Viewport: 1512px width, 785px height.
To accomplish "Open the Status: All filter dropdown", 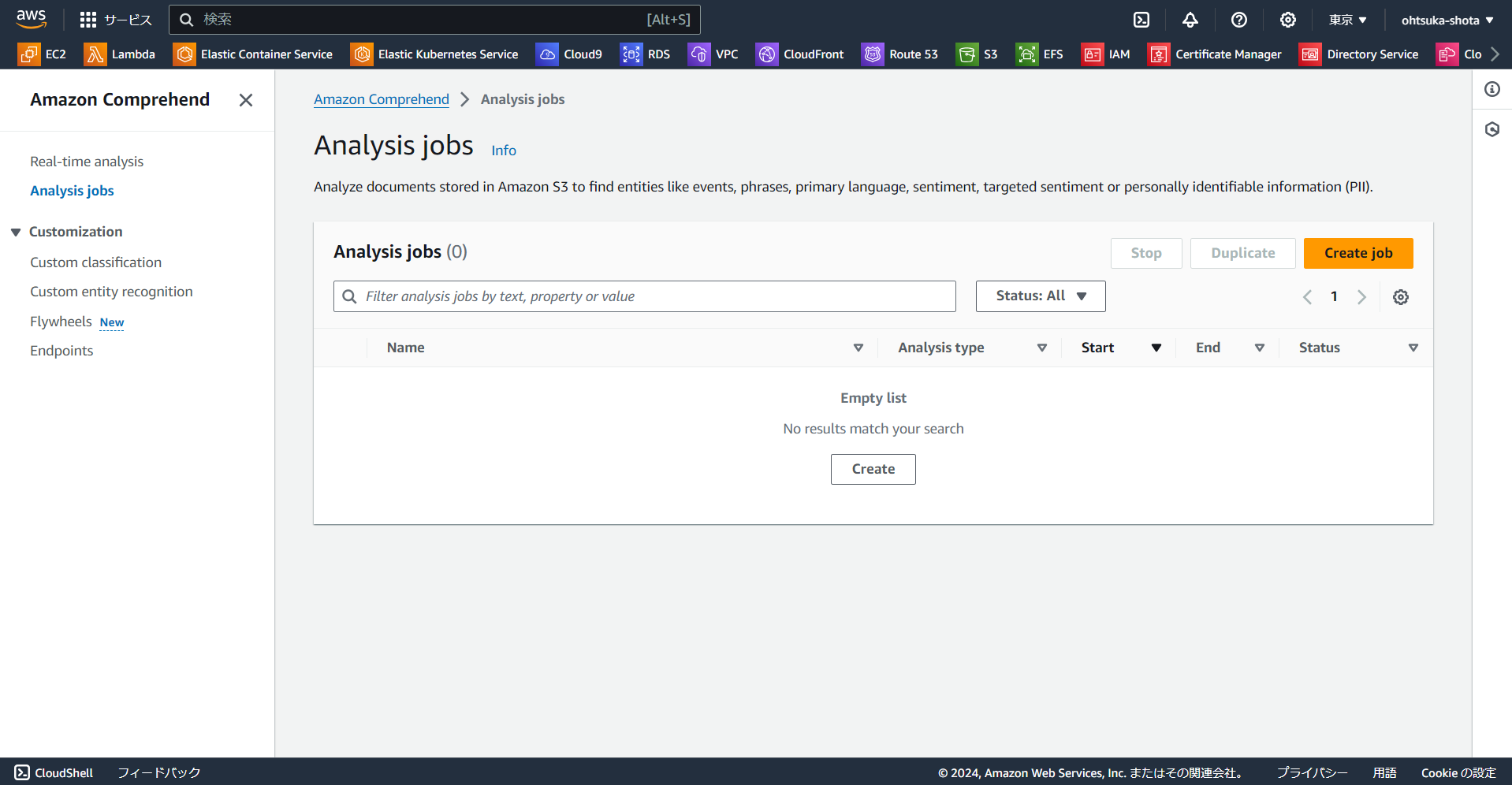I will tap(1041, 296).
